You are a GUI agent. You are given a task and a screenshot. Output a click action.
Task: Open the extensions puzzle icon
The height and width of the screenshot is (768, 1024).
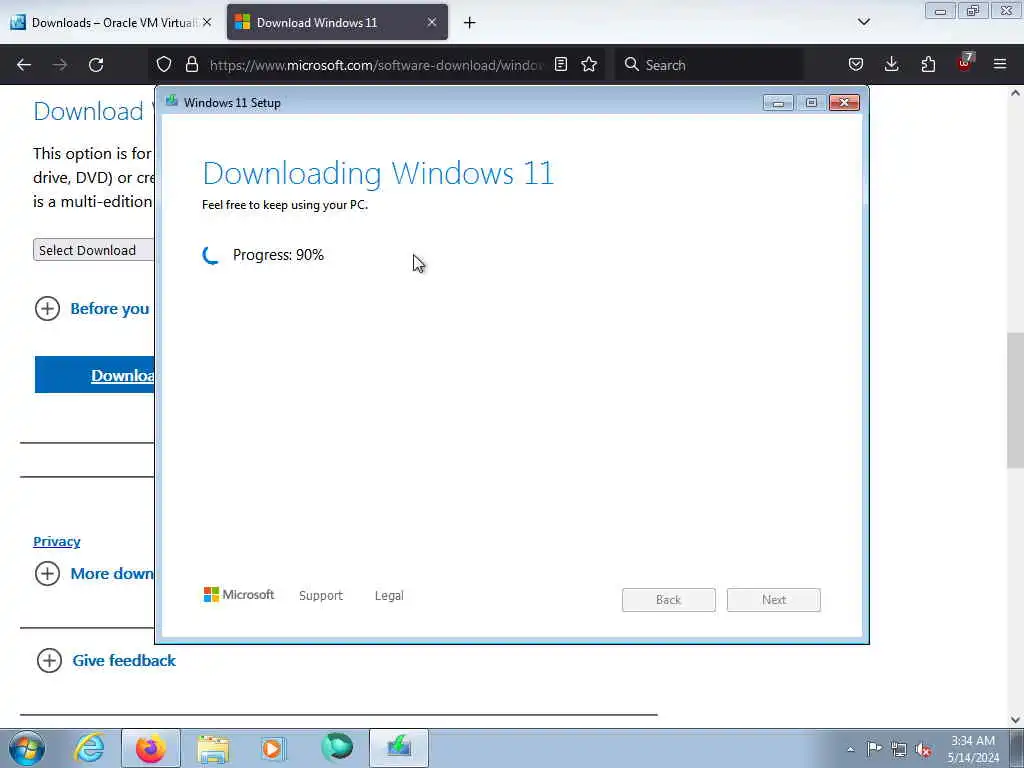point(928,64)
